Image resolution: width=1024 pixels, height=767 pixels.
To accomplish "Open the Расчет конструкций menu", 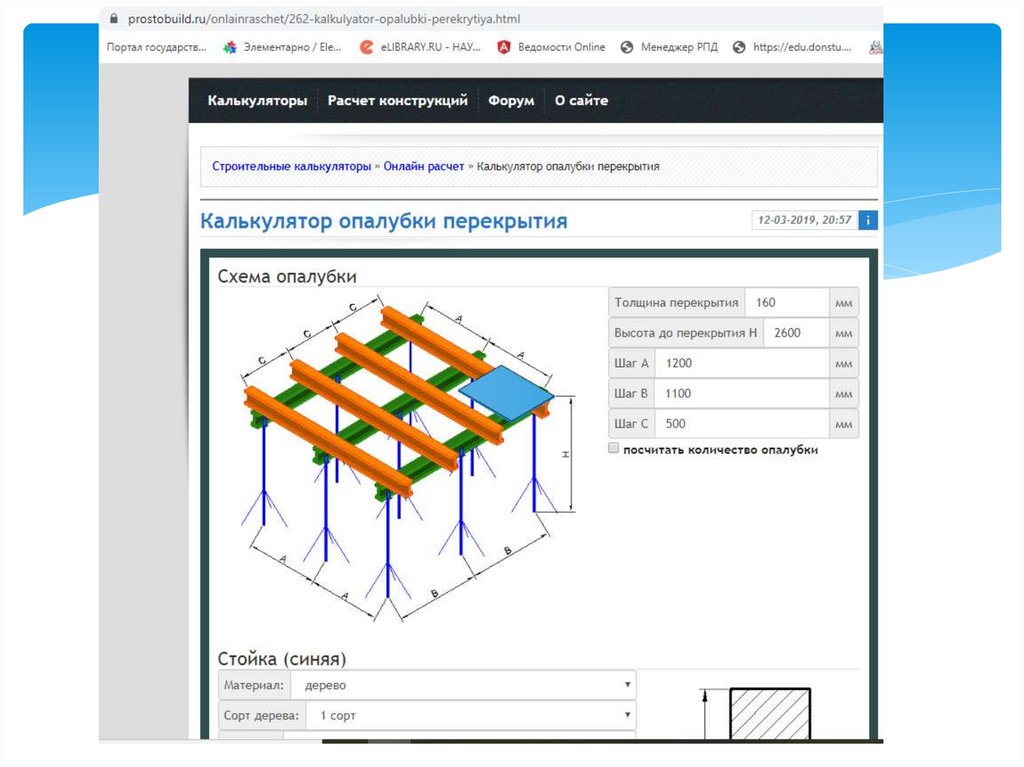I will click(x=398, y=101).
